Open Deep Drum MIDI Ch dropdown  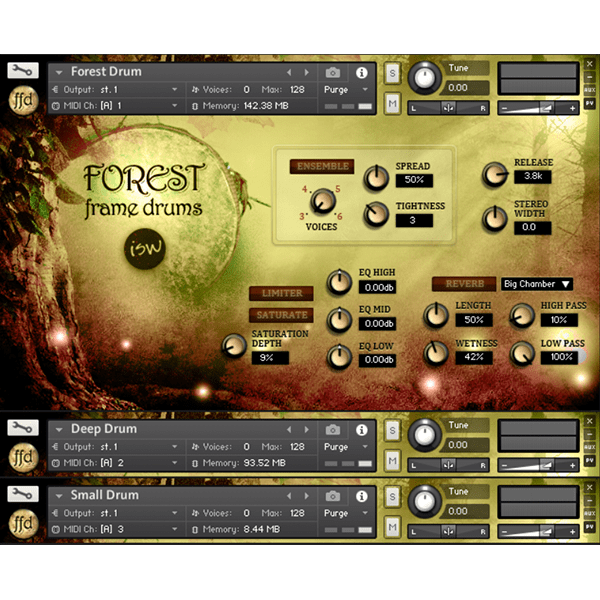coord(115,463)
